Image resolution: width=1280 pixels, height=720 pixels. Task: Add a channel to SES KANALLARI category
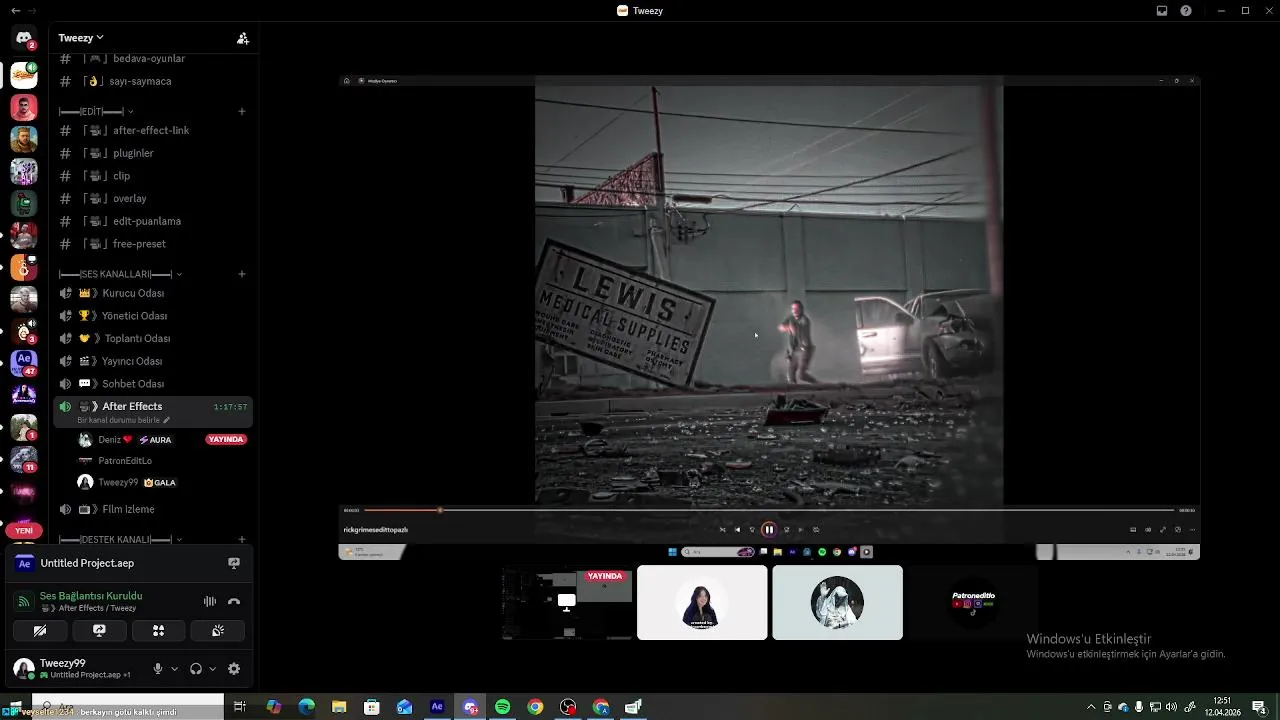[x=242, y=274]
